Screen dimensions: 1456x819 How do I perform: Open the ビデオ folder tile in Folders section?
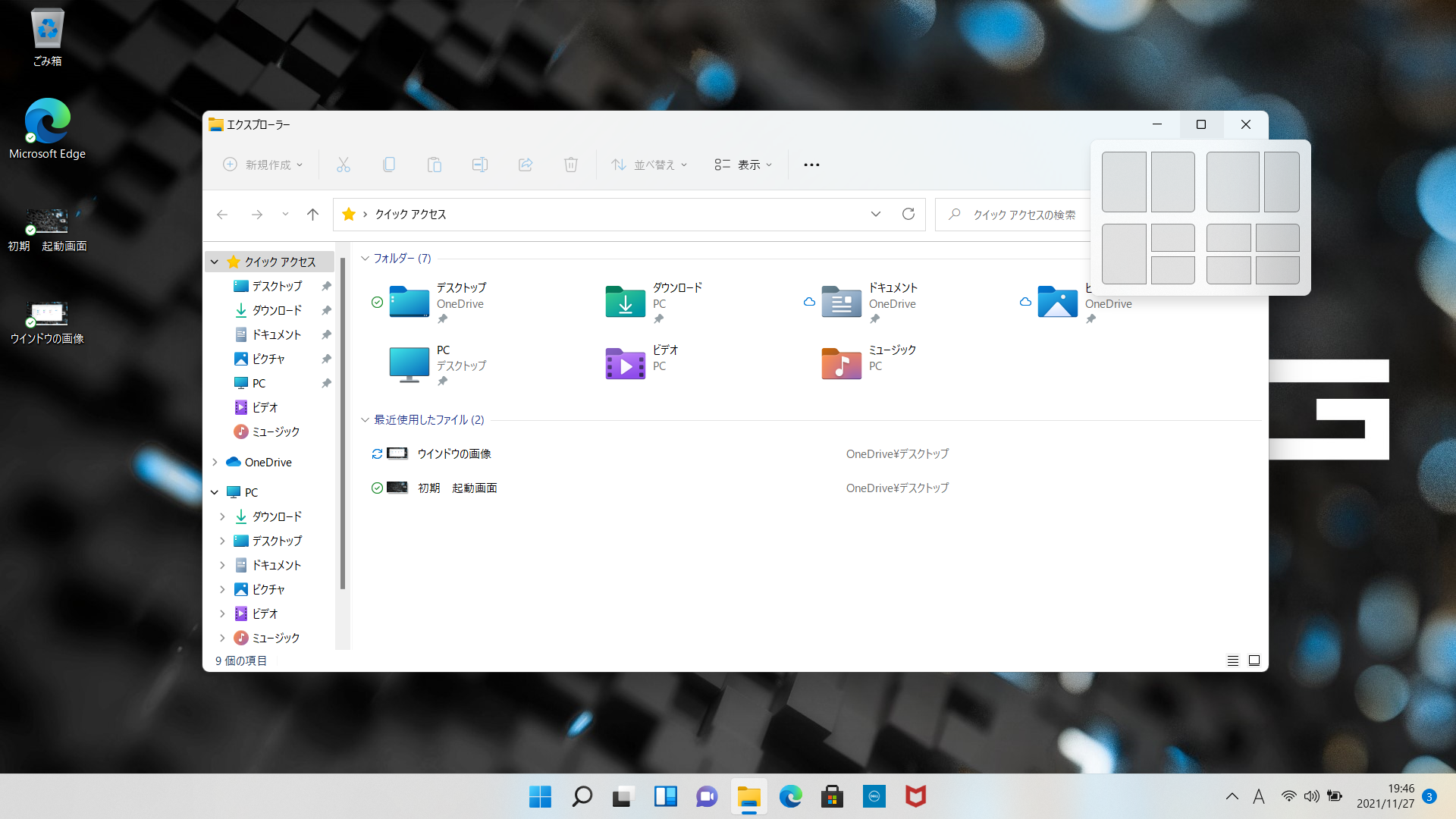pyautogui.click(x=643, y=363)
